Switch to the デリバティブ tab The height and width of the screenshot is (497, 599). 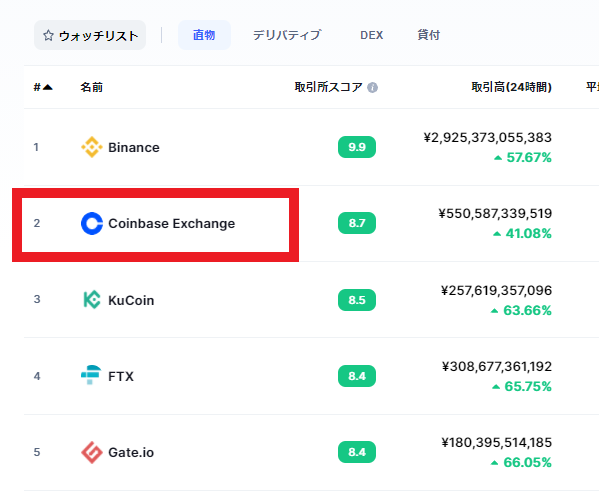coord(287,35)
